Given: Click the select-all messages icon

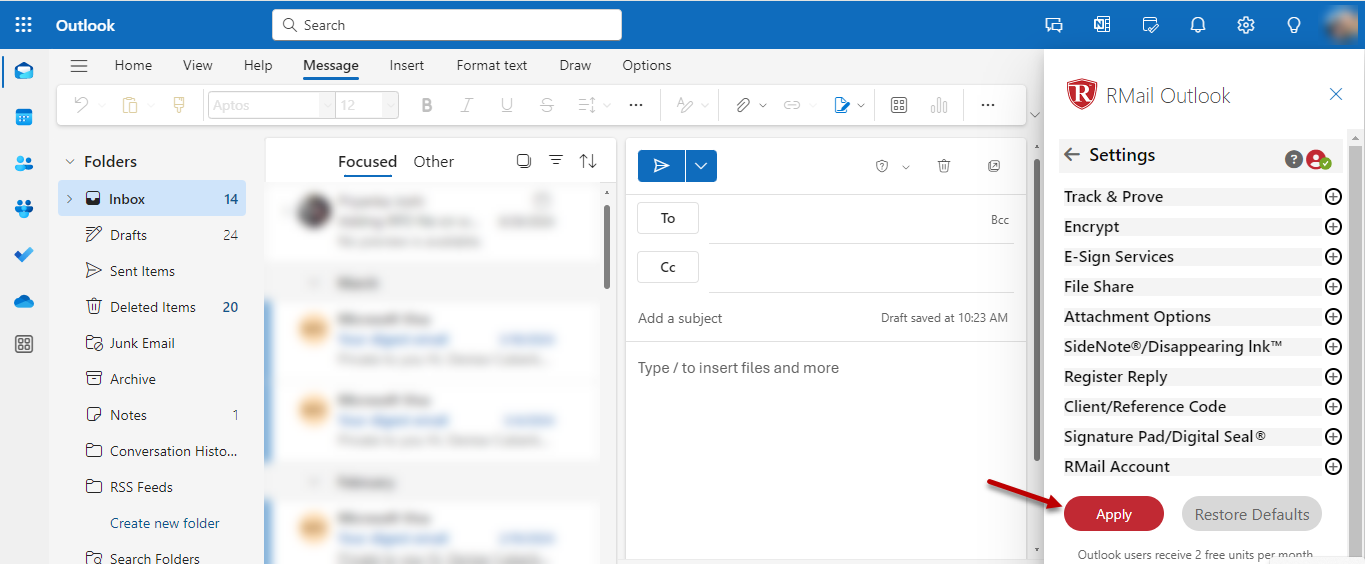Looking at the screenshot, I should [x=523, y=161].
